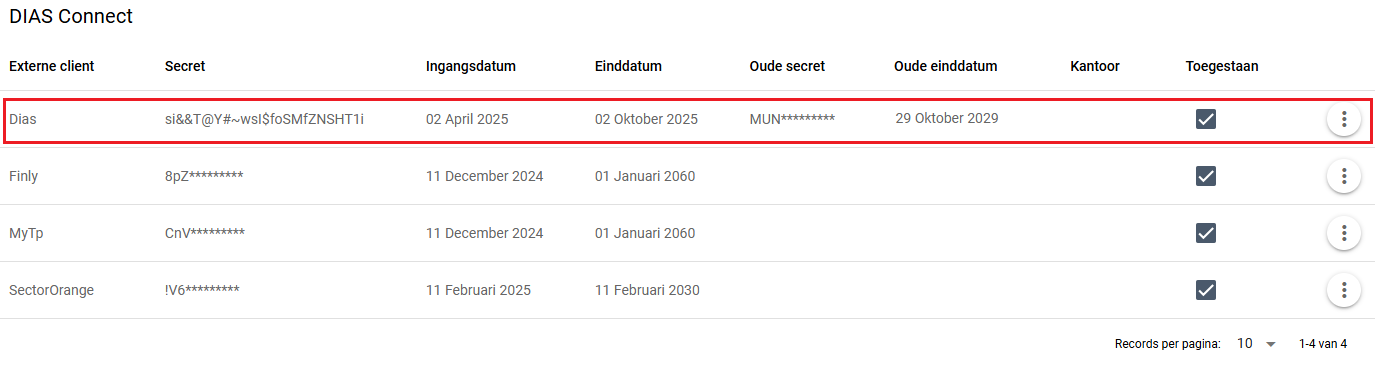
Task: Sort by the Ingangsdatum column header
Action: (x=471, y=66)
